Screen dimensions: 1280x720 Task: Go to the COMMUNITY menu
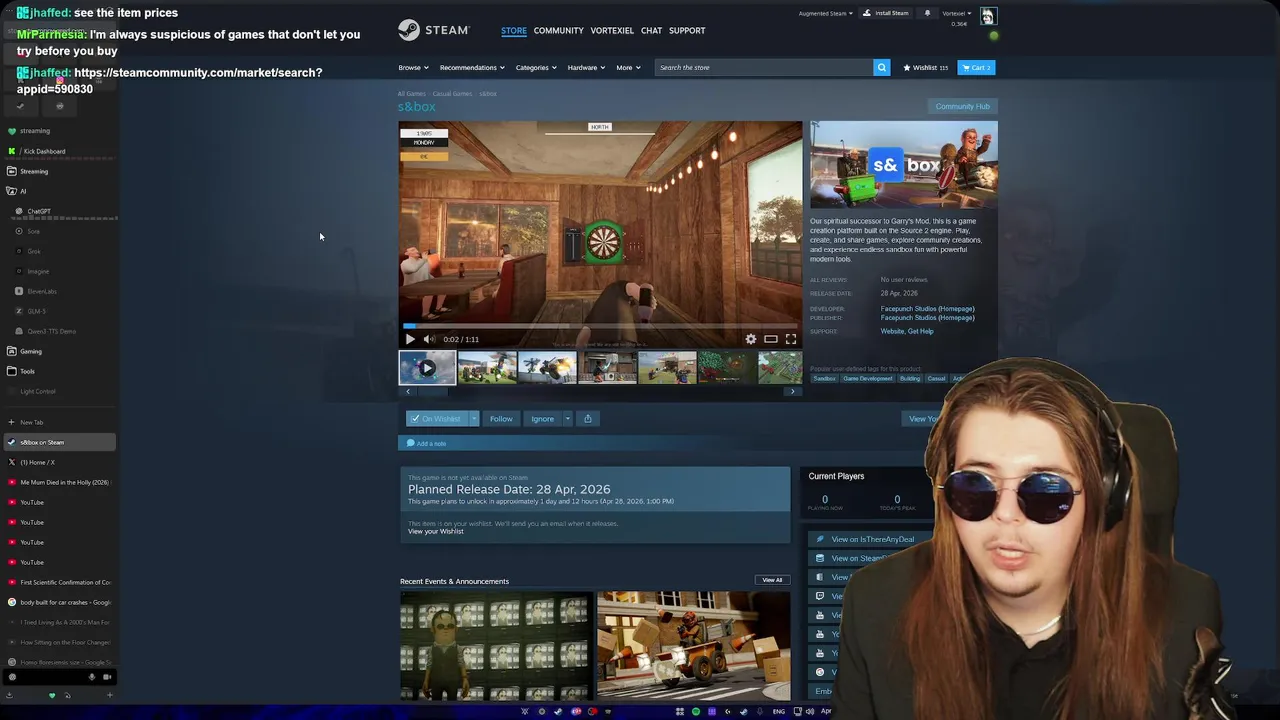(558, 30)
